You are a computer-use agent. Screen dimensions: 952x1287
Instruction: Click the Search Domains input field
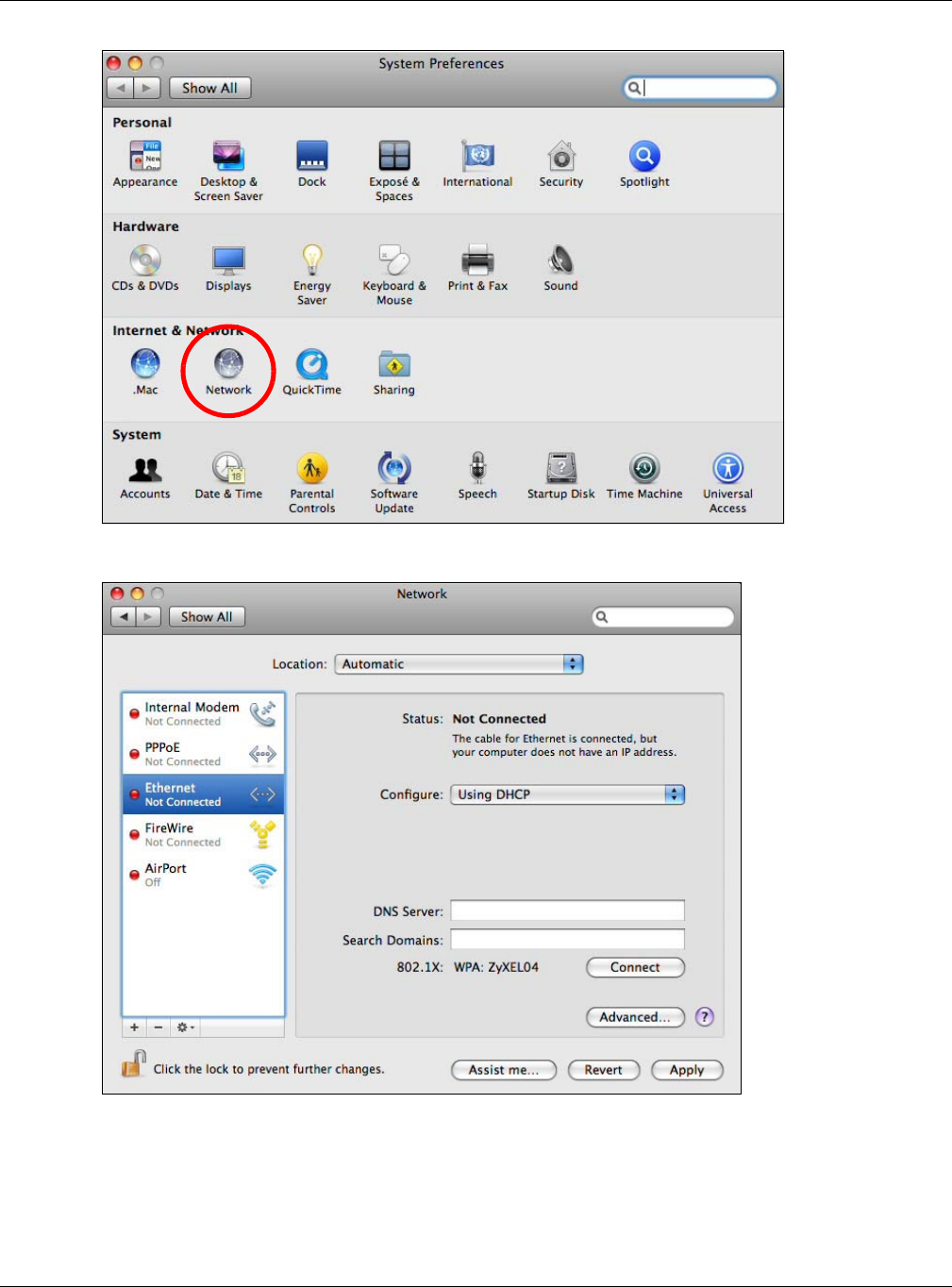(567, 939)
